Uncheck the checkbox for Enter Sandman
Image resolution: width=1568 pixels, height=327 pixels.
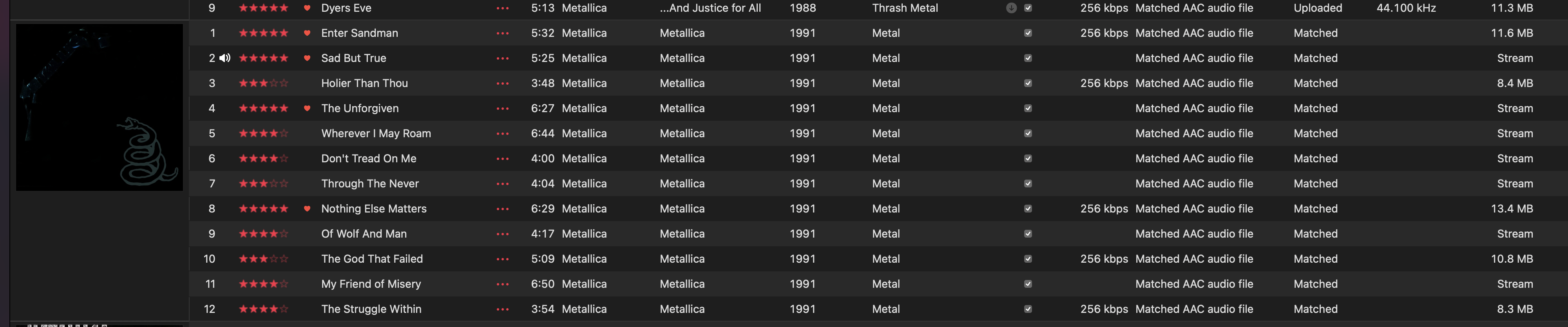(1028, 33)
